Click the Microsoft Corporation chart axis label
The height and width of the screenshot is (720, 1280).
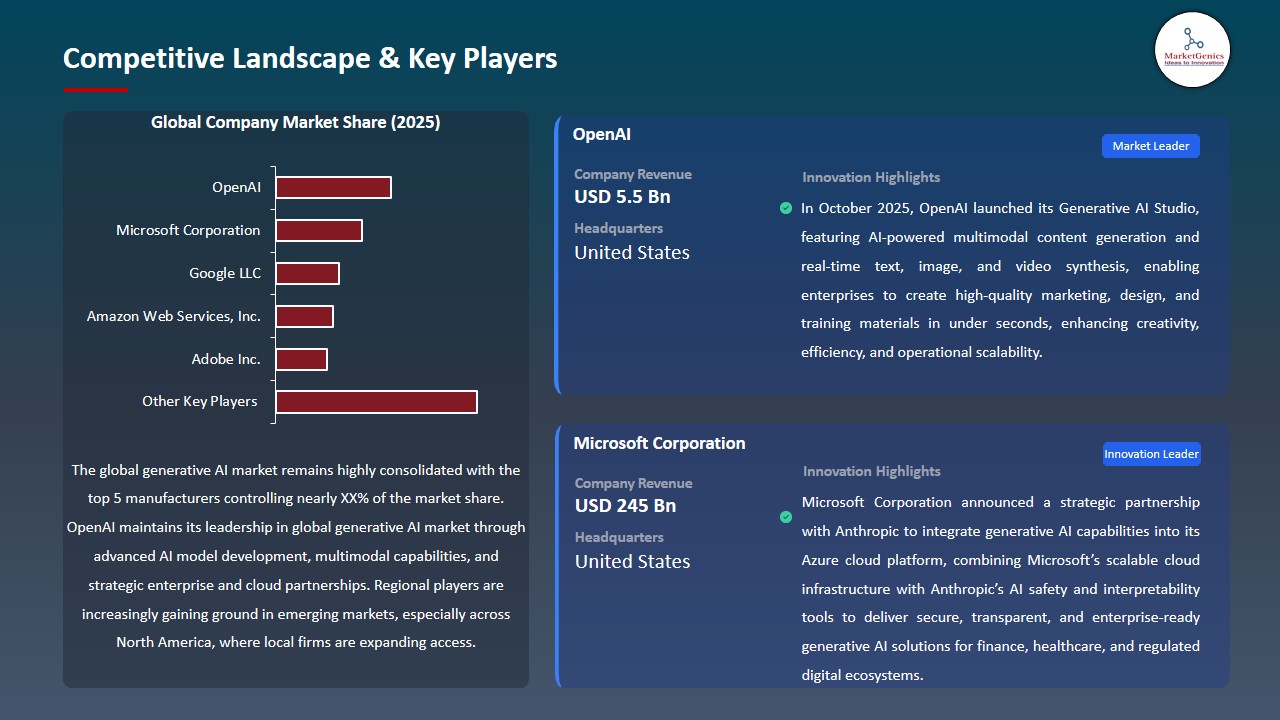188,230
